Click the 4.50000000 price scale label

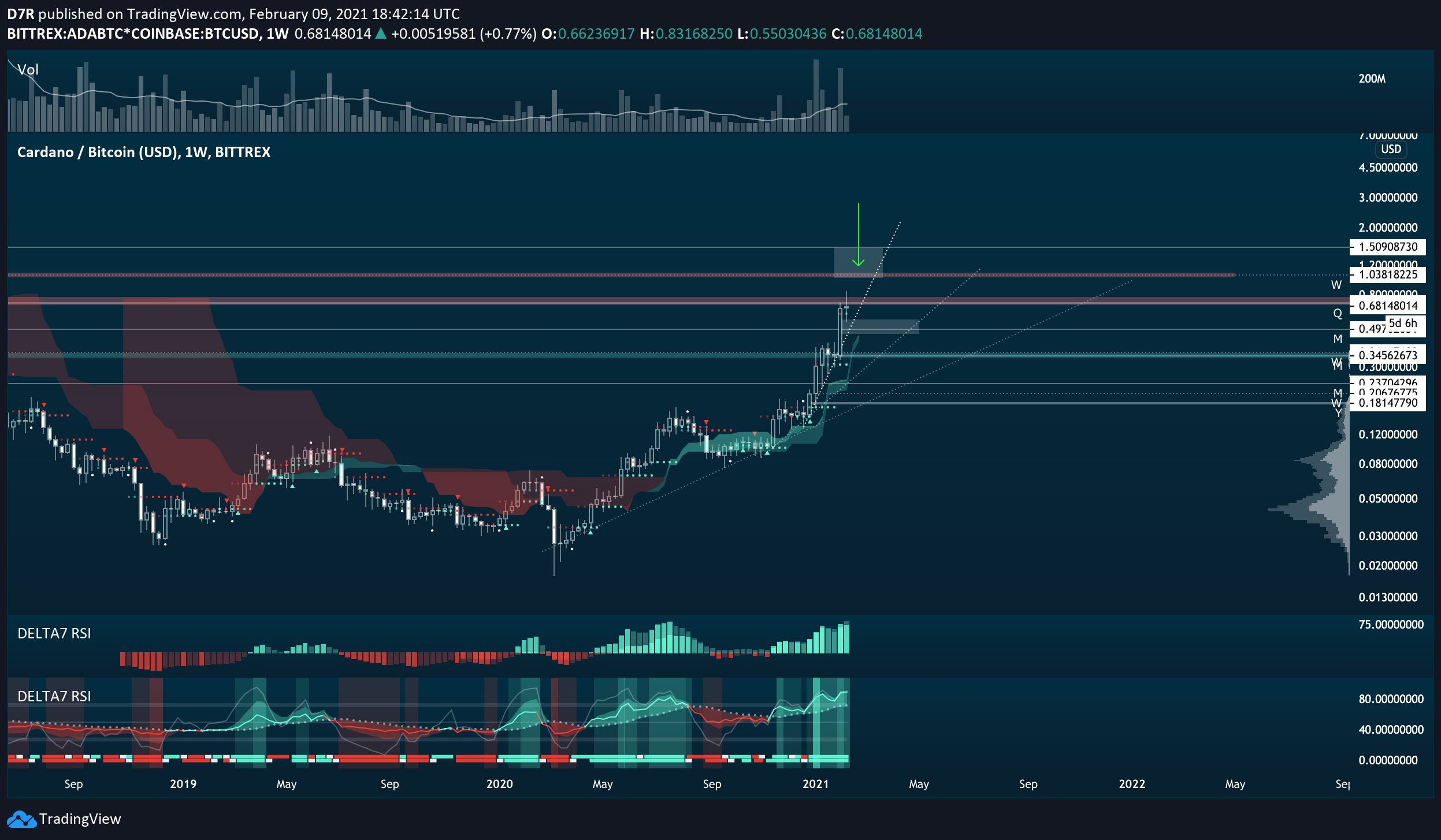1388,168
